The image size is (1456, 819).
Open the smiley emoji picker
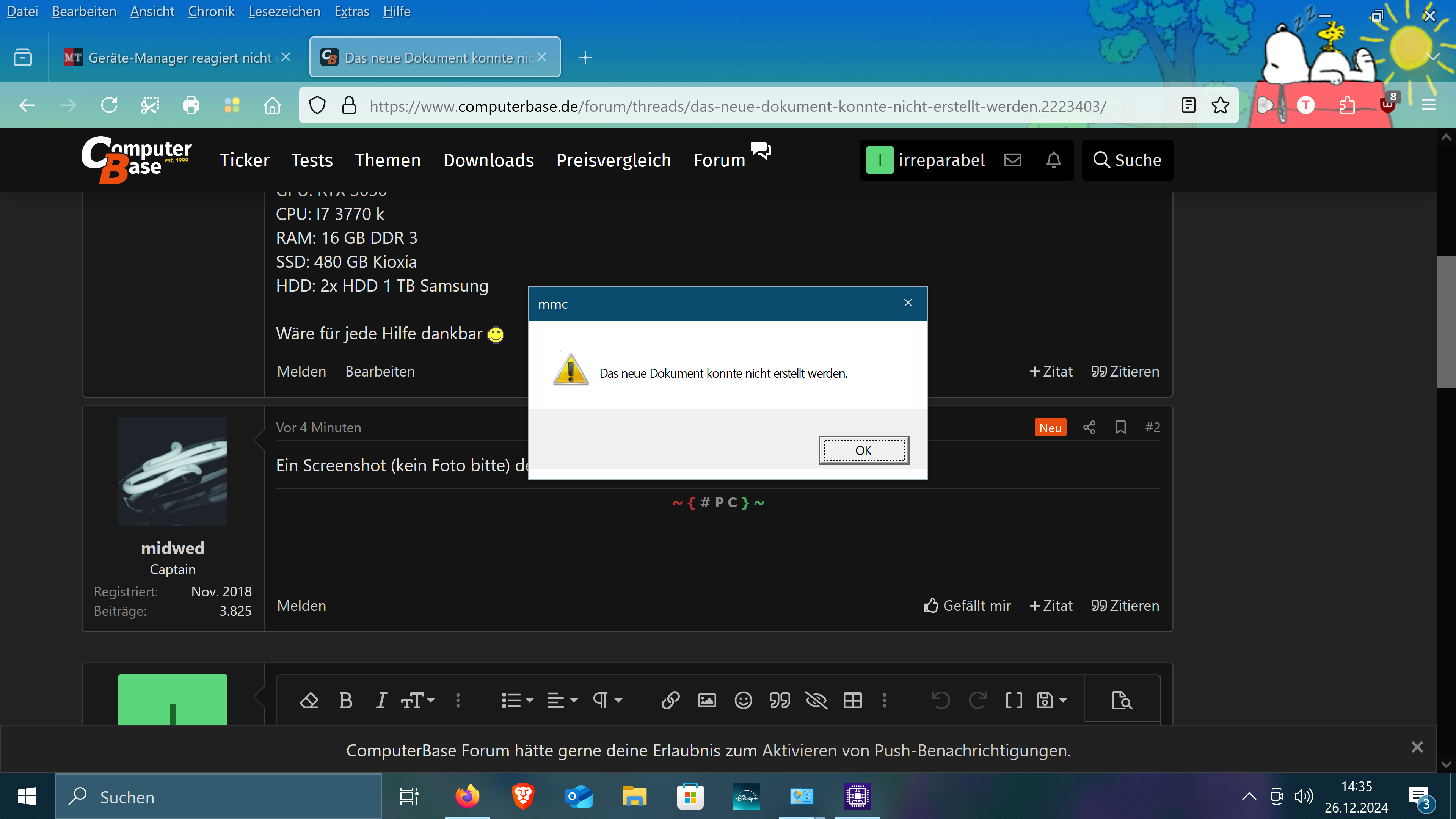743,701
